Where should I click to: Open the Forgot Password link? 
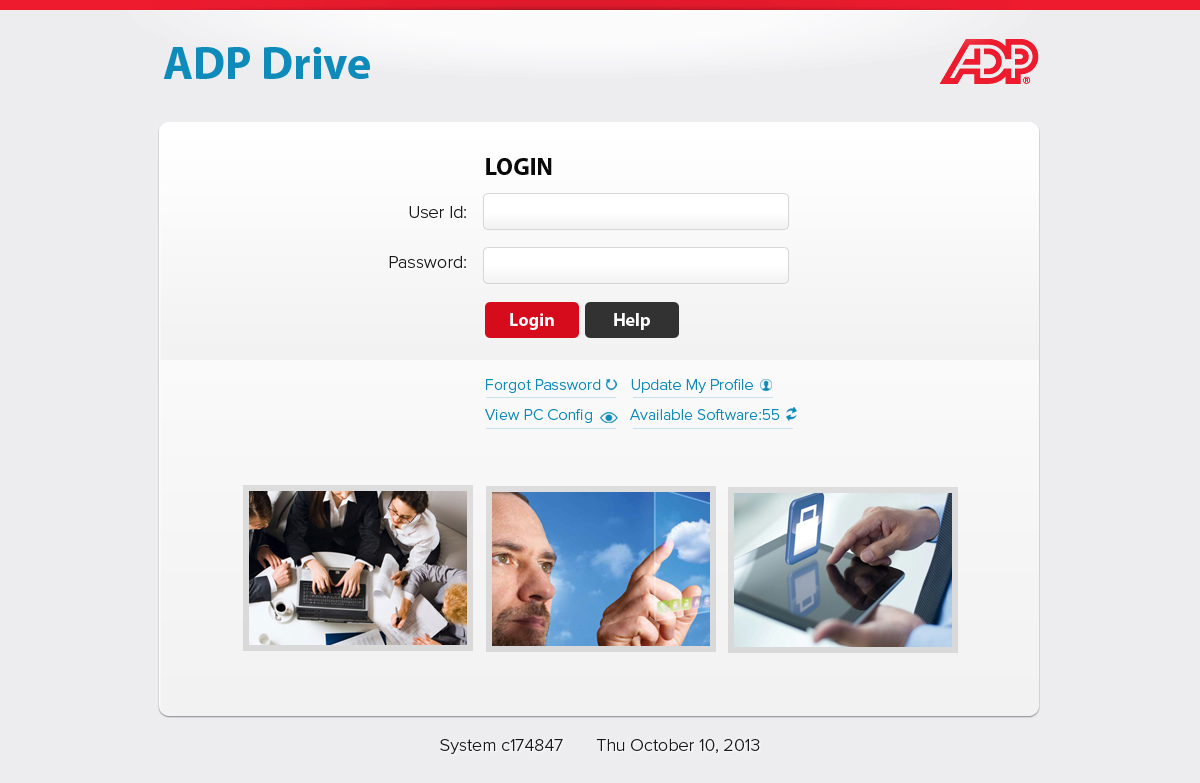[543, 385]
